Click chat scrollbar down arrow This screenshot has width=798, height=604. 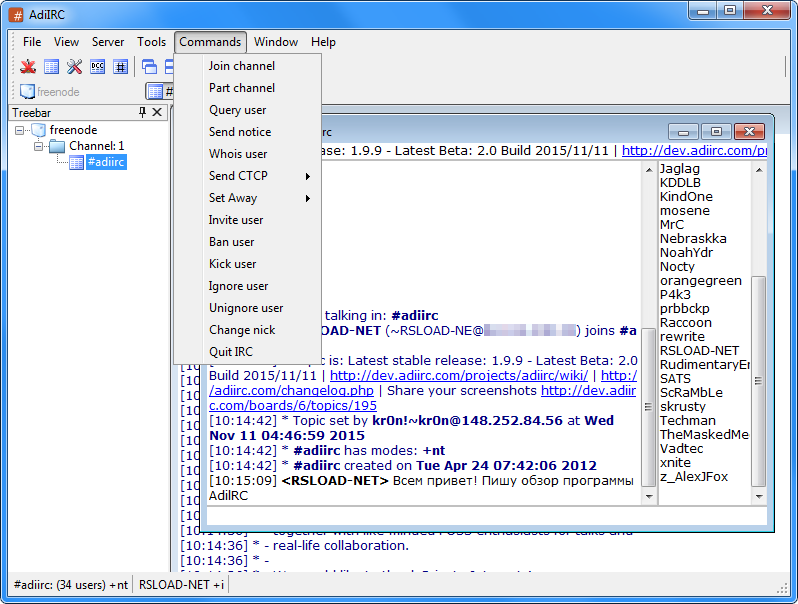648,497
